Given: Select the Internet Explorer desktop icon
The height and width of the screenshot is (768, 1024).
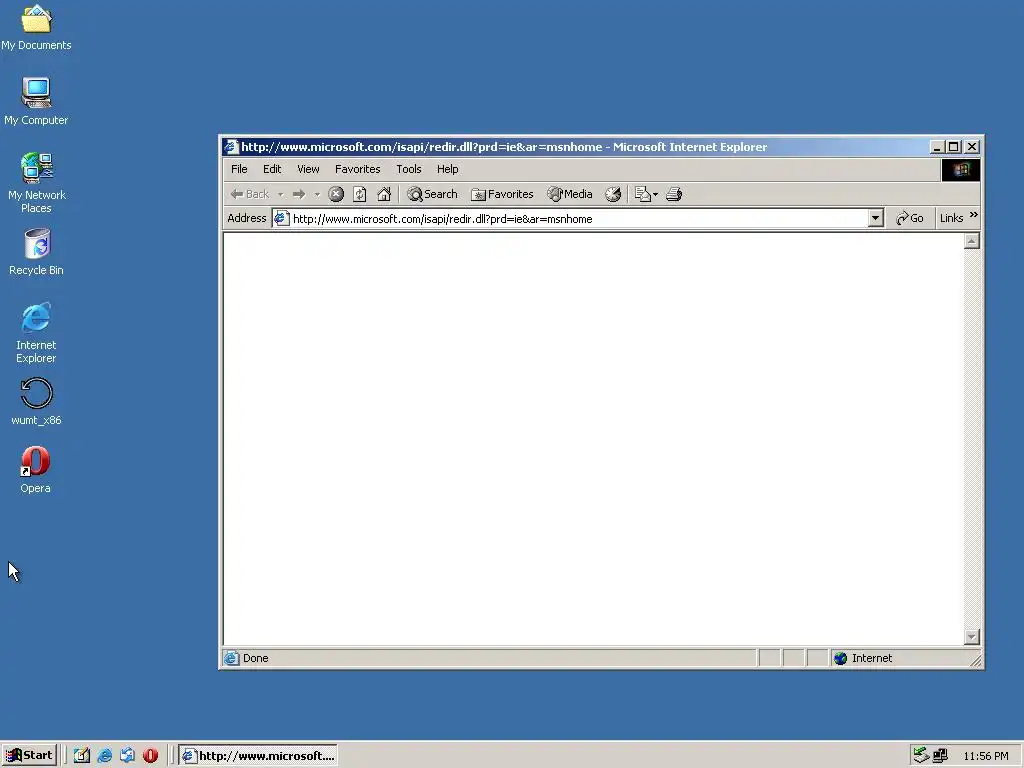Looking at the screenshot, I should 36,332.
